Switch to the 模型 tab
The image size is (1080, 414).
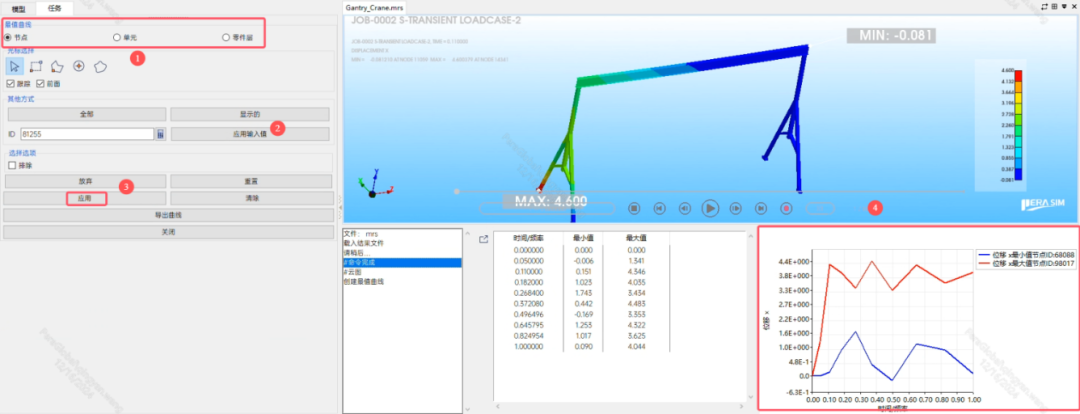18,7
